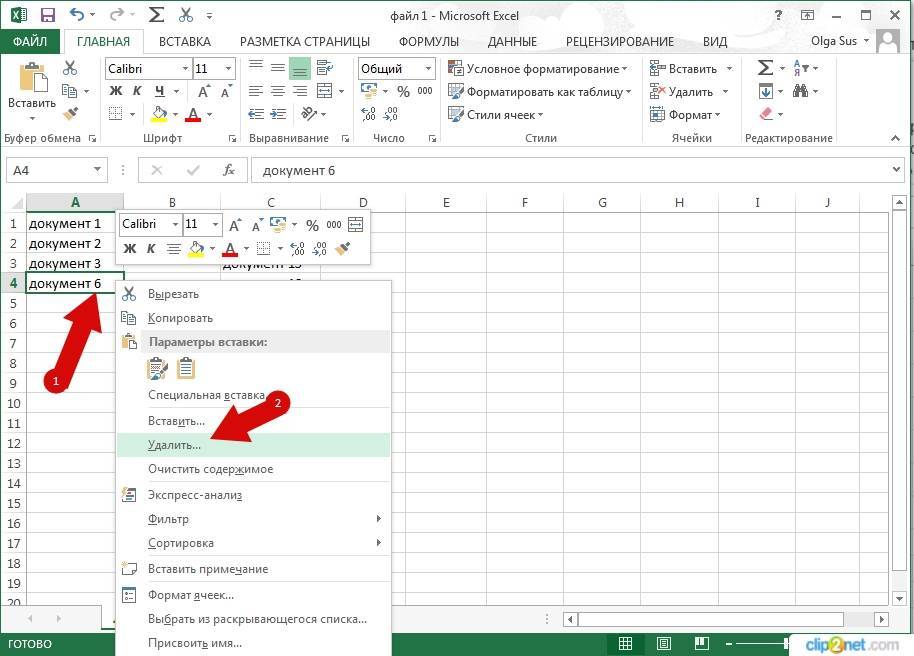Image resolution: width=914 pixels, height=656 pixels.
Task: Select Вырезать in context menu
Action: click(253, 294)
